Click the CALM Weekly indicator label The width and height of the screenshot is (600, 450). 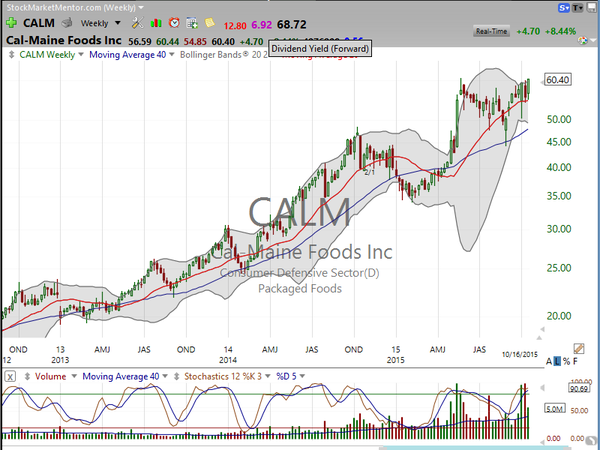47,55
